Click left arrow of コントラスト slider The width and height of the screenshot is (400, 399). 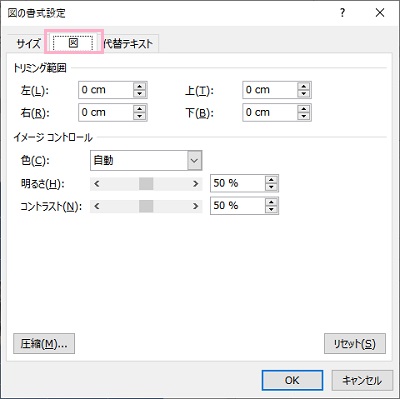pos(97,206)
